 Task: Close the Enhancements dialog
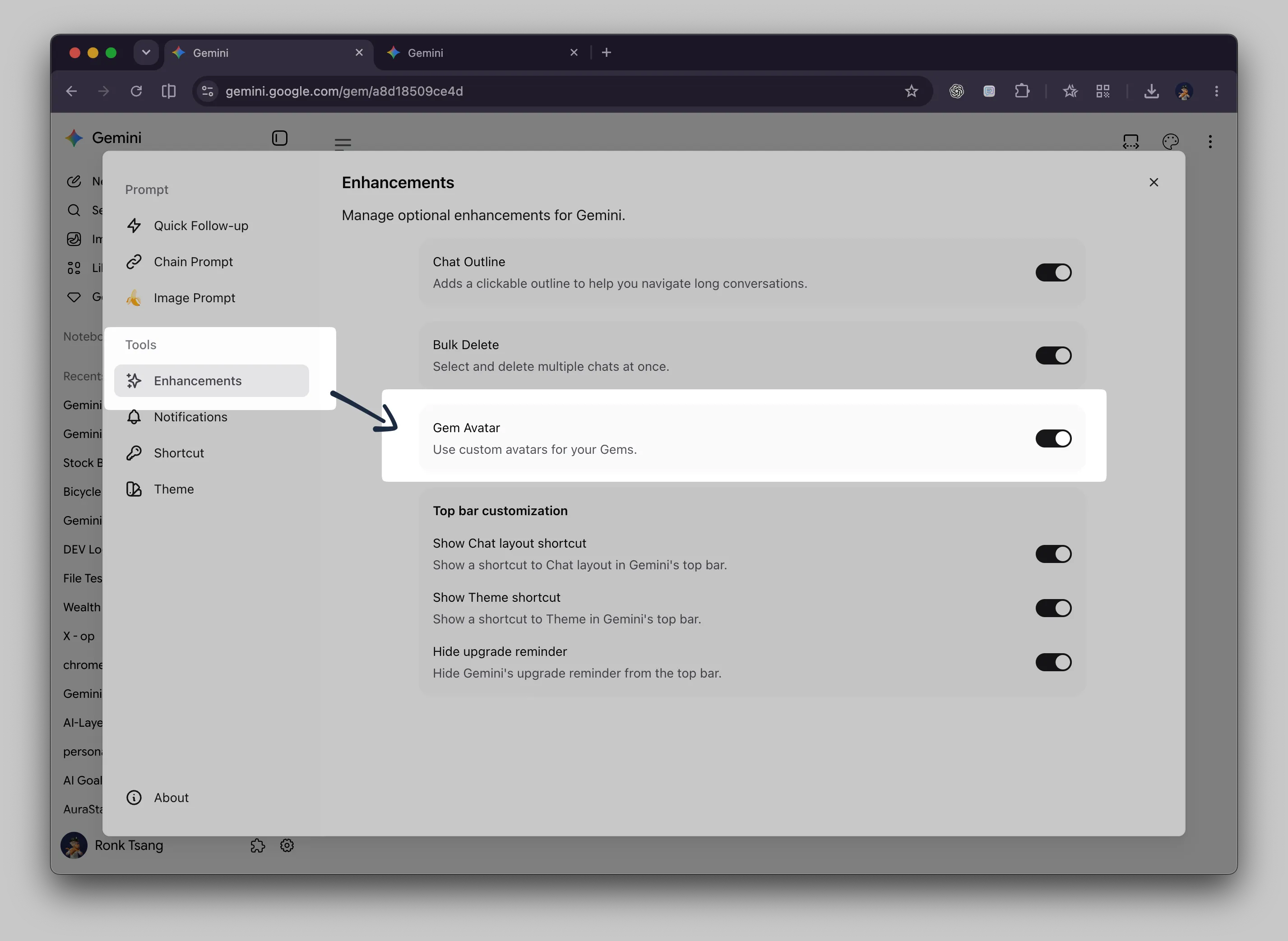(1154, 182)
